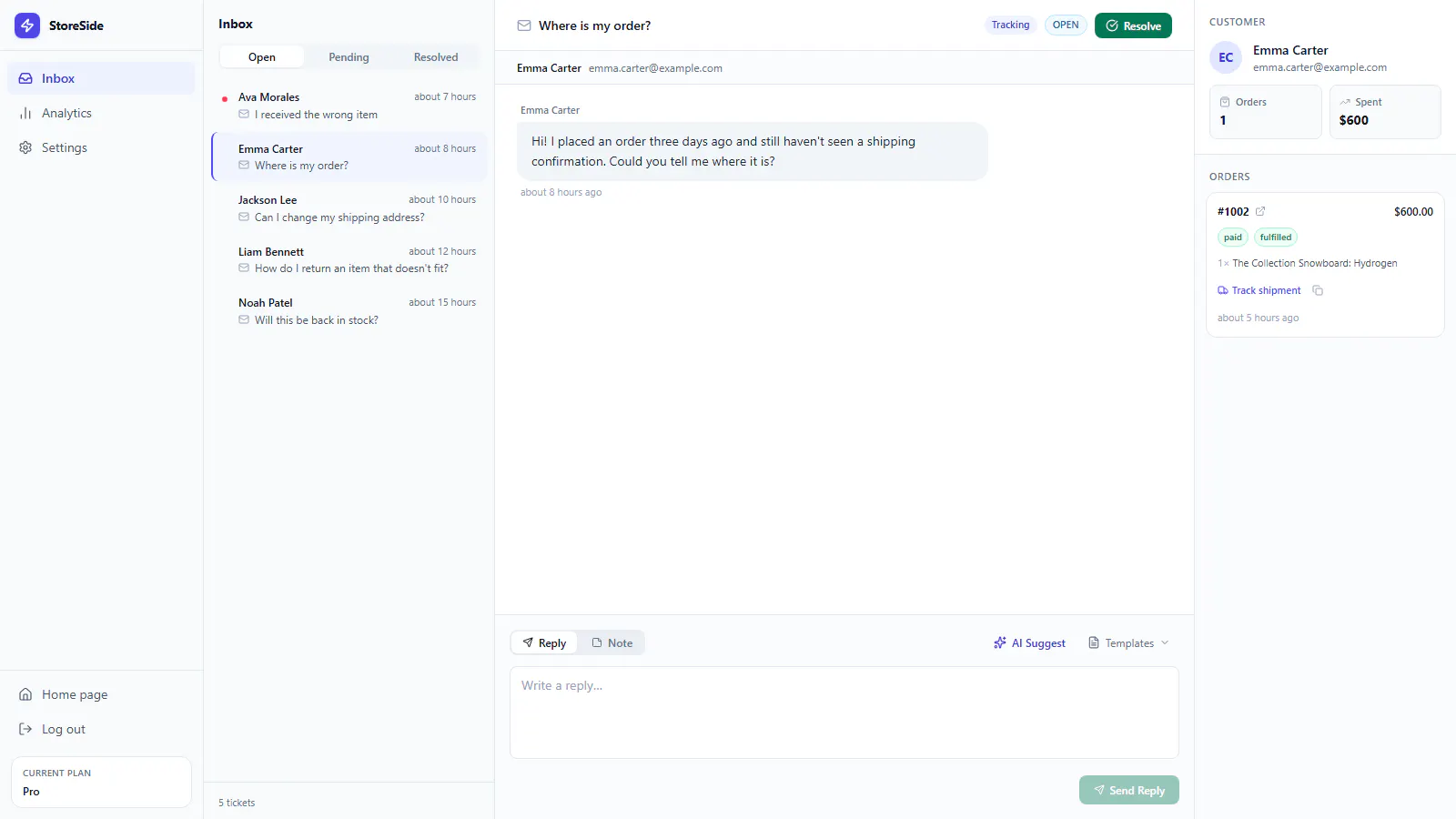Generate an AI Suggest reply
The height and width of the screenshot is (819, 1456).
coord(1029,642)
